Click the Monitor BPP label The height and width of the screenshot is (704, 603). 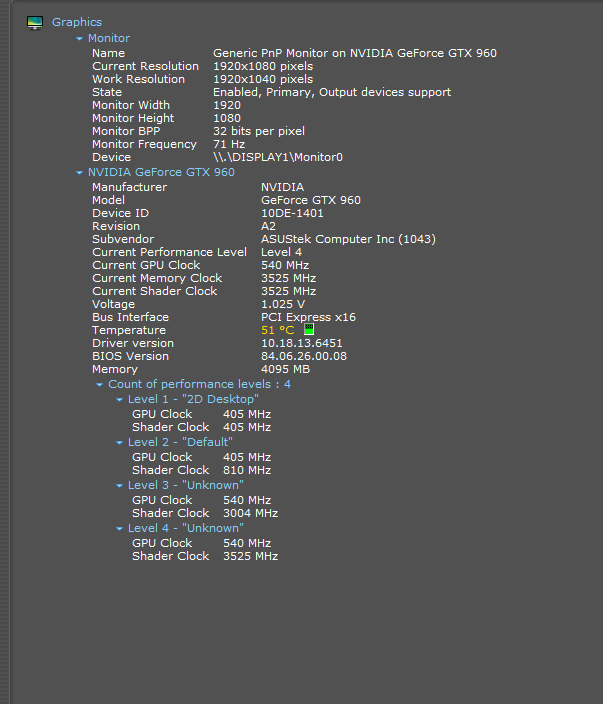point(126,131)
